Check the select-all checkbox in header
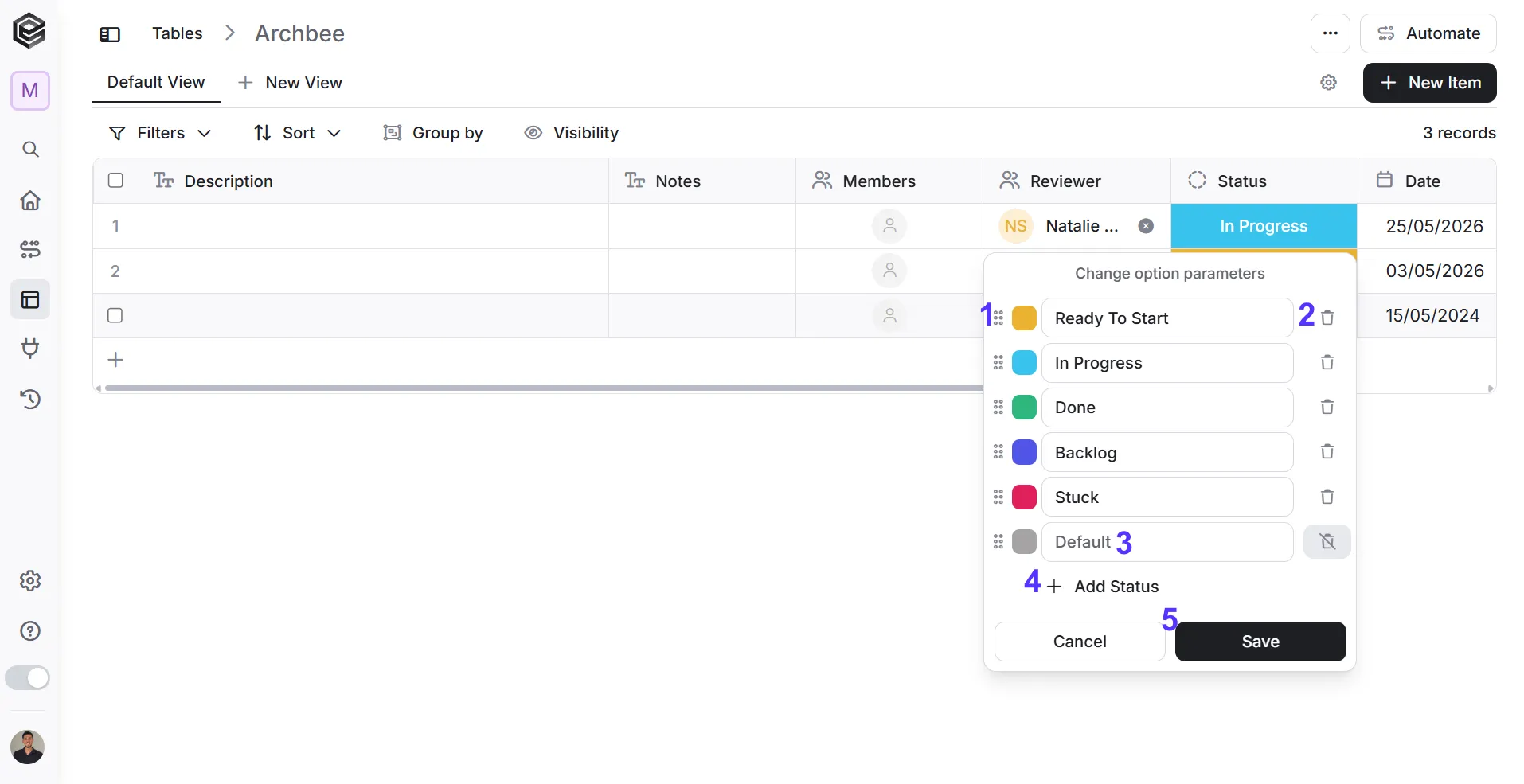The image size is (1524, 784). [x=115, y=181]
